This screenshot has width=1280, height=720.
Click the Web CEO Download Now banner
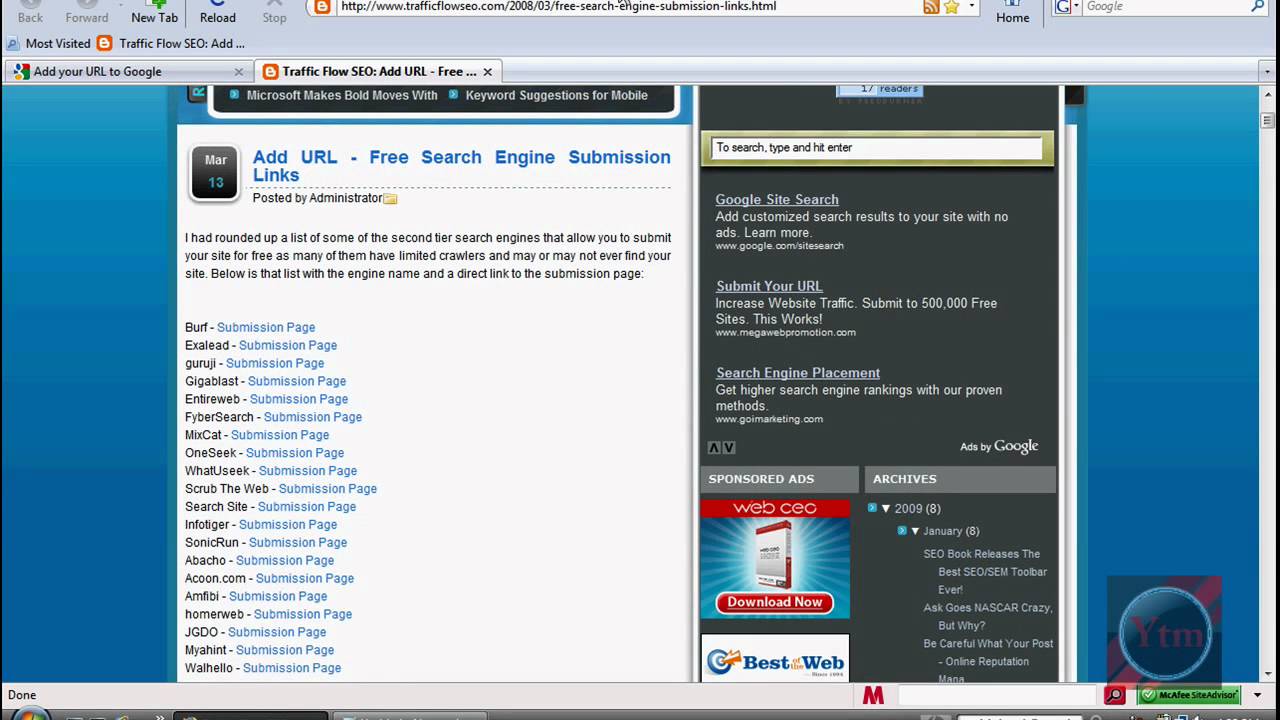click(775, 559)
